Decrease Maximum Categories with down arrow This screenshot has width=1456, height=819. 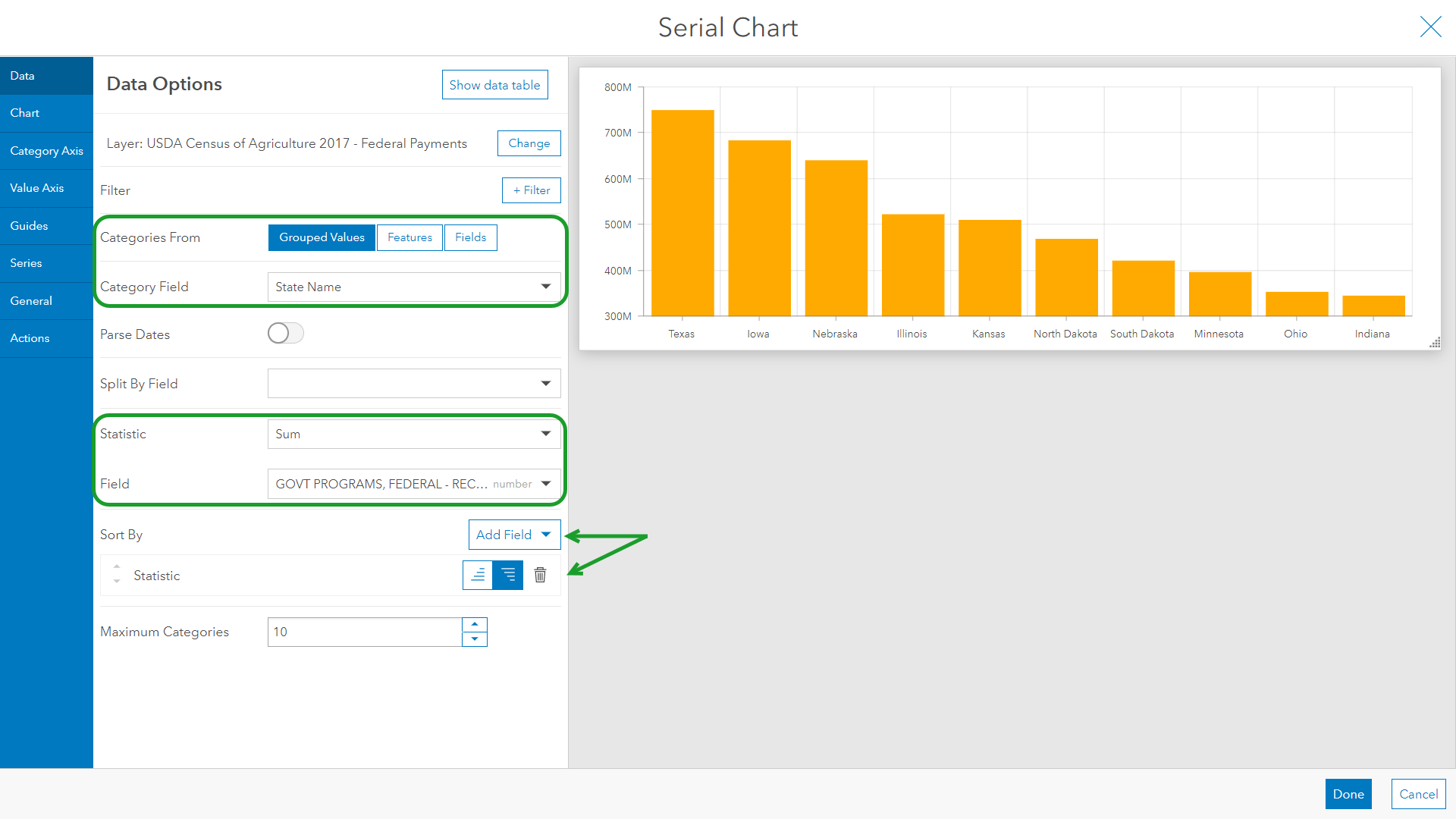(475, 639)
